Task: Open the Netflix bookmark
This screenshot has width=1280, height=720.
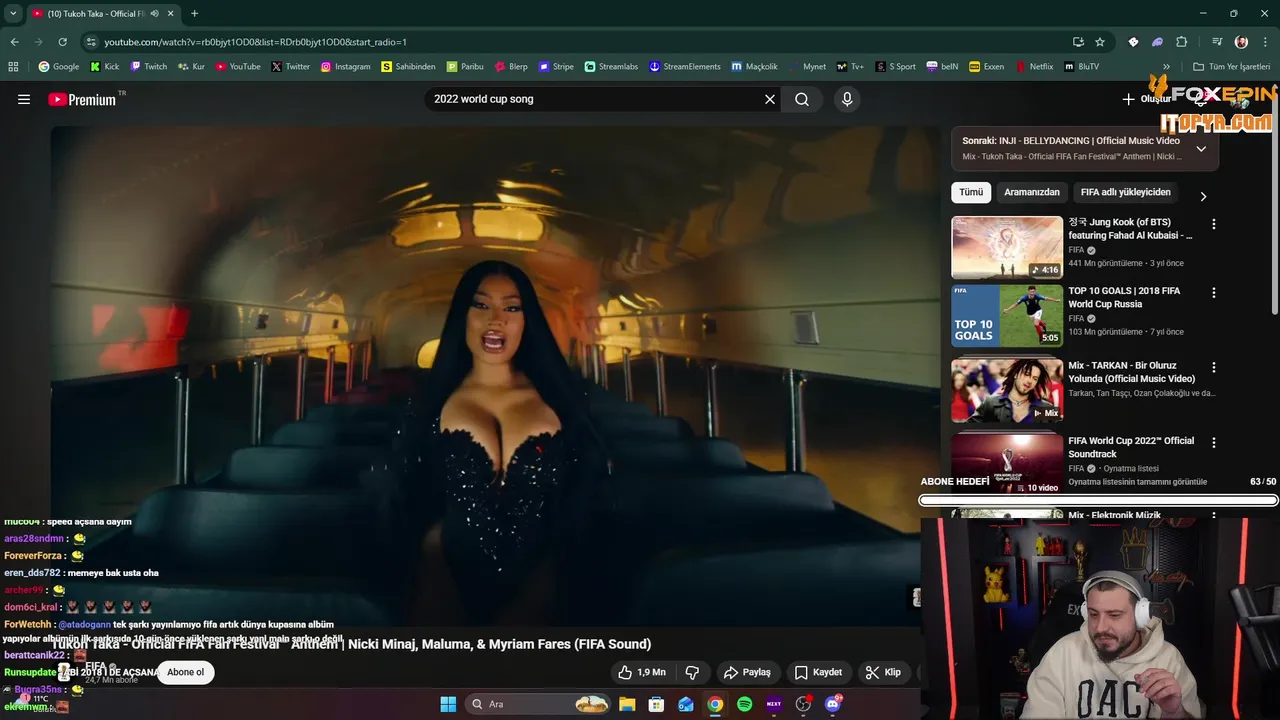Action: (1034, 67)
